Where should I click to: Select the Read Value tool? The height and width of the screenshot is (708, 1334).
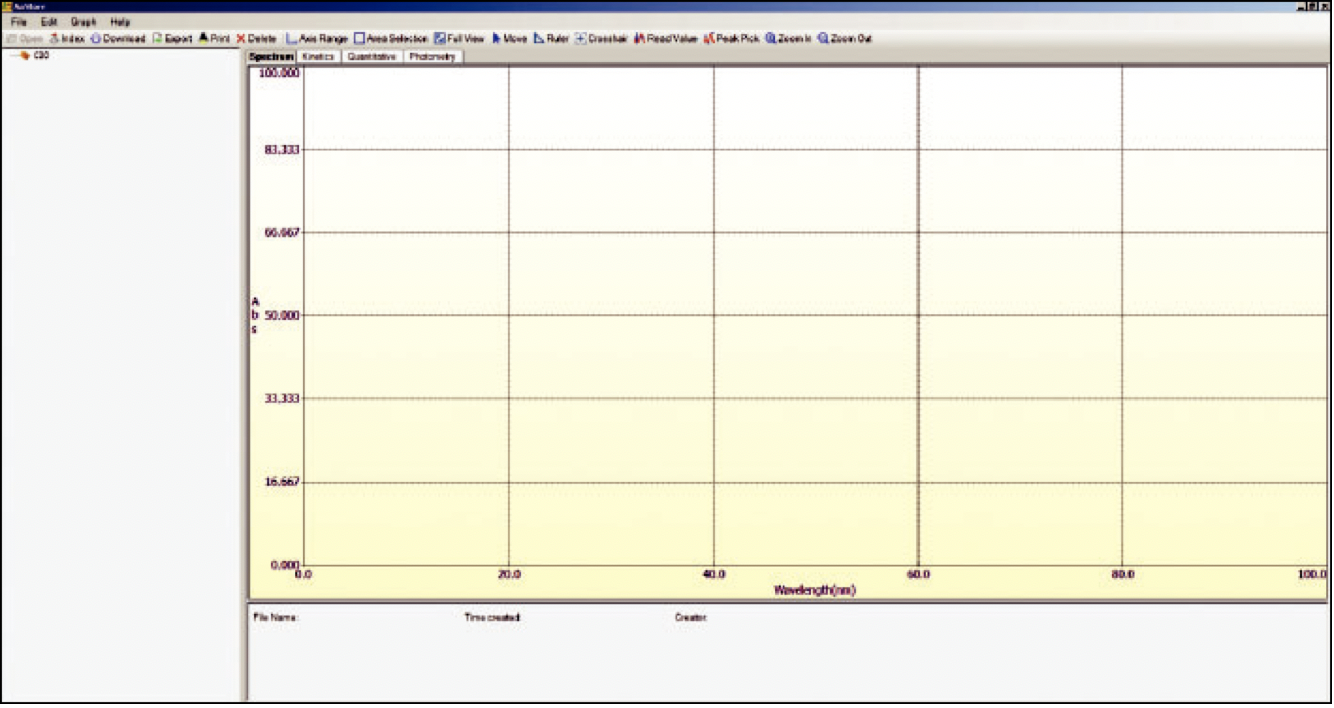(x=666, y=39)
